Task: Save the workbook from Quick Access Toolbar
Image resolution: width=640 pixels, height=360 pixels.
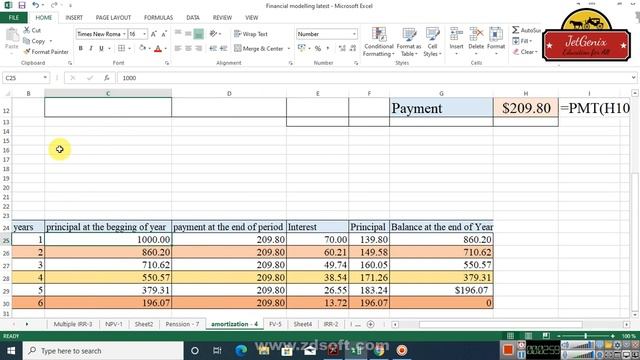Action: [x=22, y=5]
